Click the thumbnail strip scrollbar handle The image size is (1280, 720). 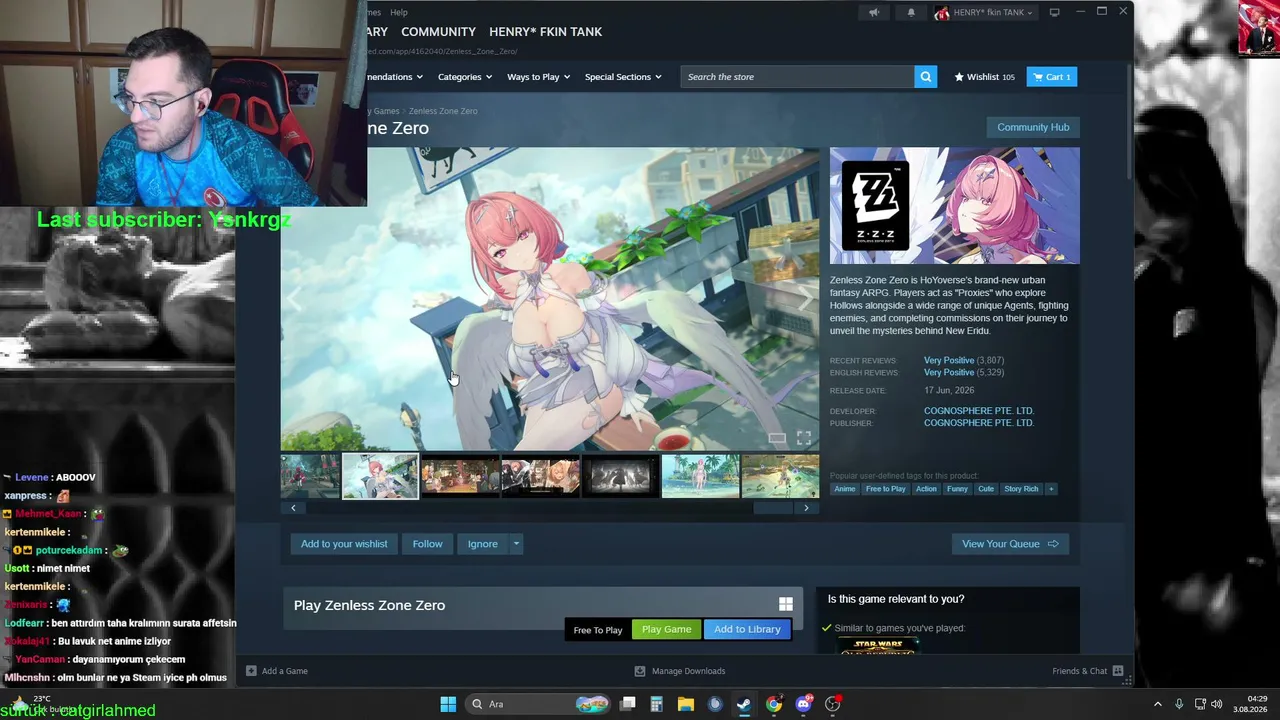click(x=772, y=508)
